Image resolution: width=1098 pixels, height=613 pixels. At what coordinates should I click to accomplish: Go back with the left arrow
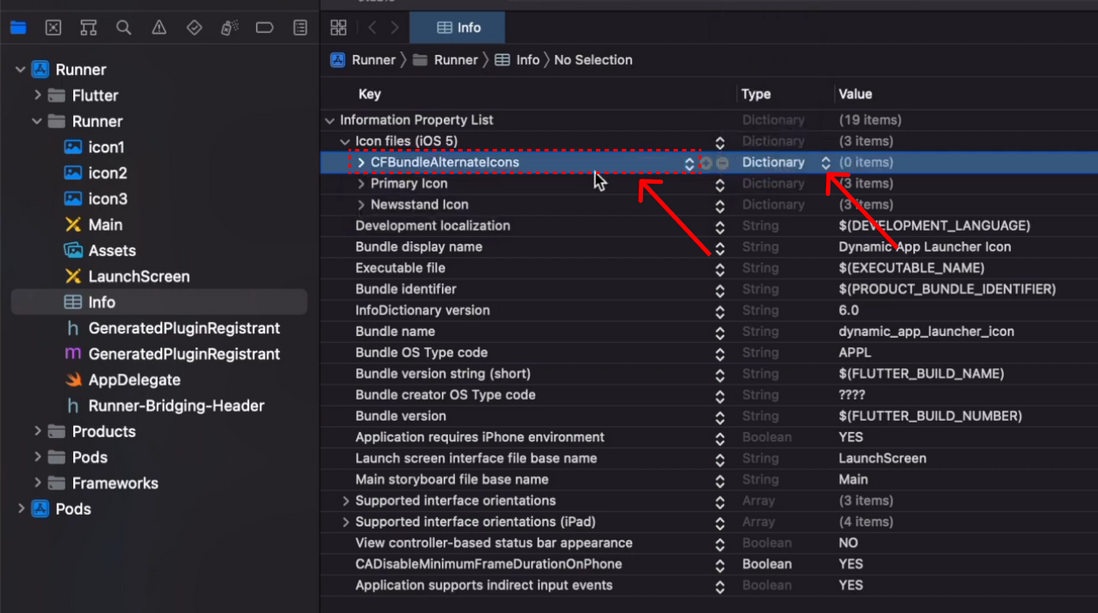tap(373, 27)
